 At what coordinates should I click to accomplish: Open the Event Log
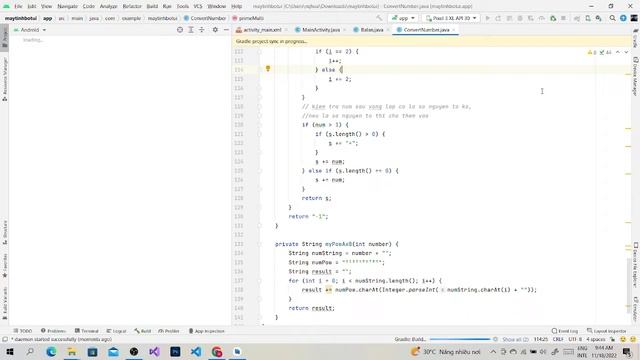tap(564, 331)
